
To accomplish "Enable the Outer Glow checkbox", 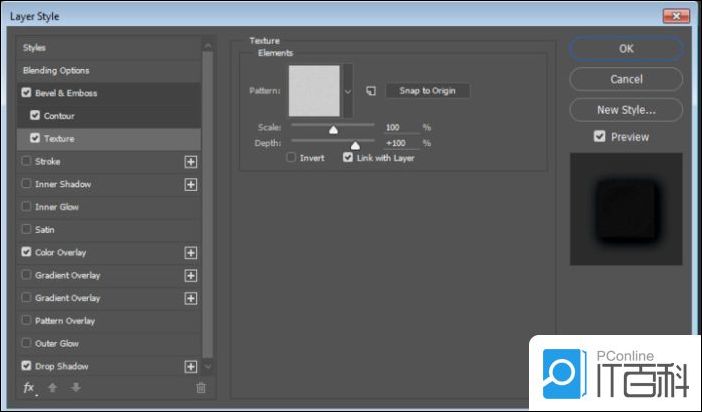I will point(26,343).
